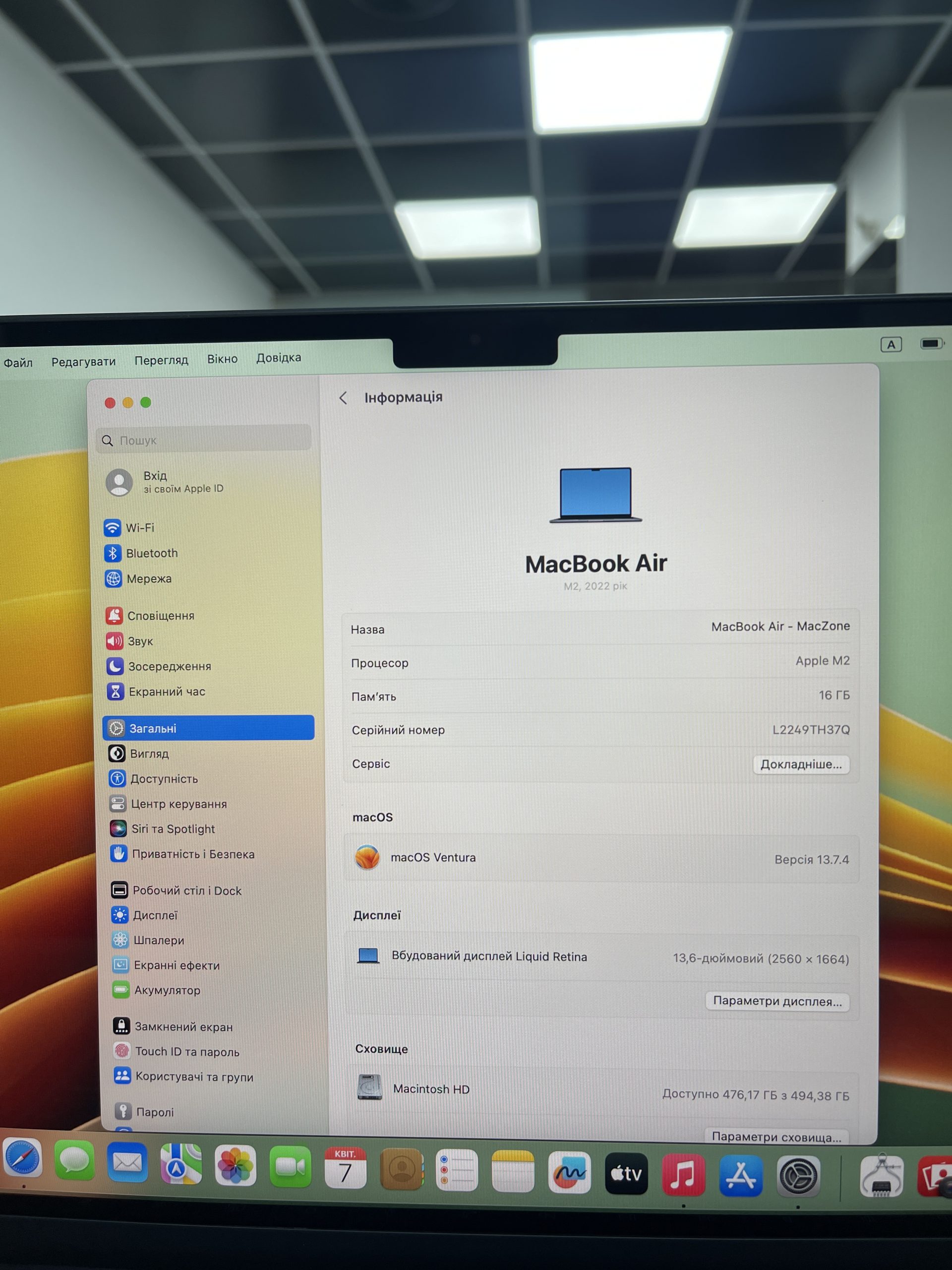Click the Версія 13.7.4 text

pyautogui.click(x=811, y=860)
